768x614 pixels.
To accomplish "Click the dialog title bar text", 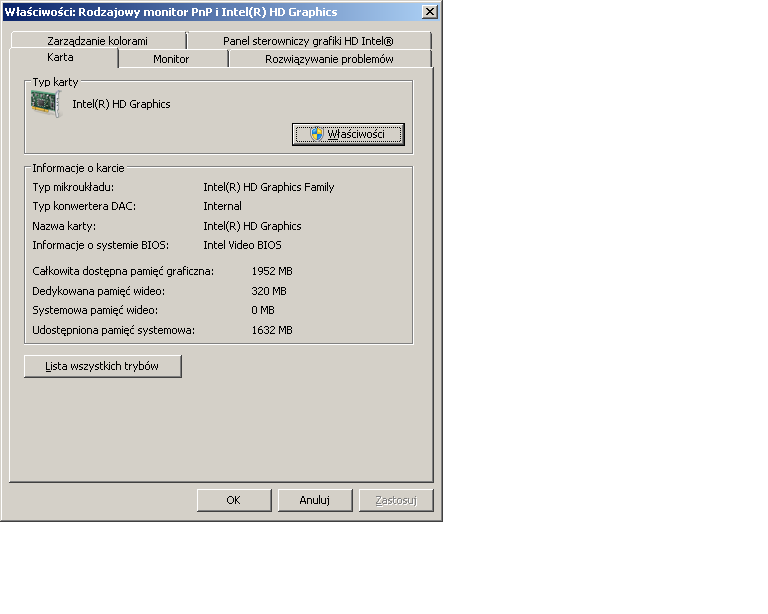I will click(171, 12).
